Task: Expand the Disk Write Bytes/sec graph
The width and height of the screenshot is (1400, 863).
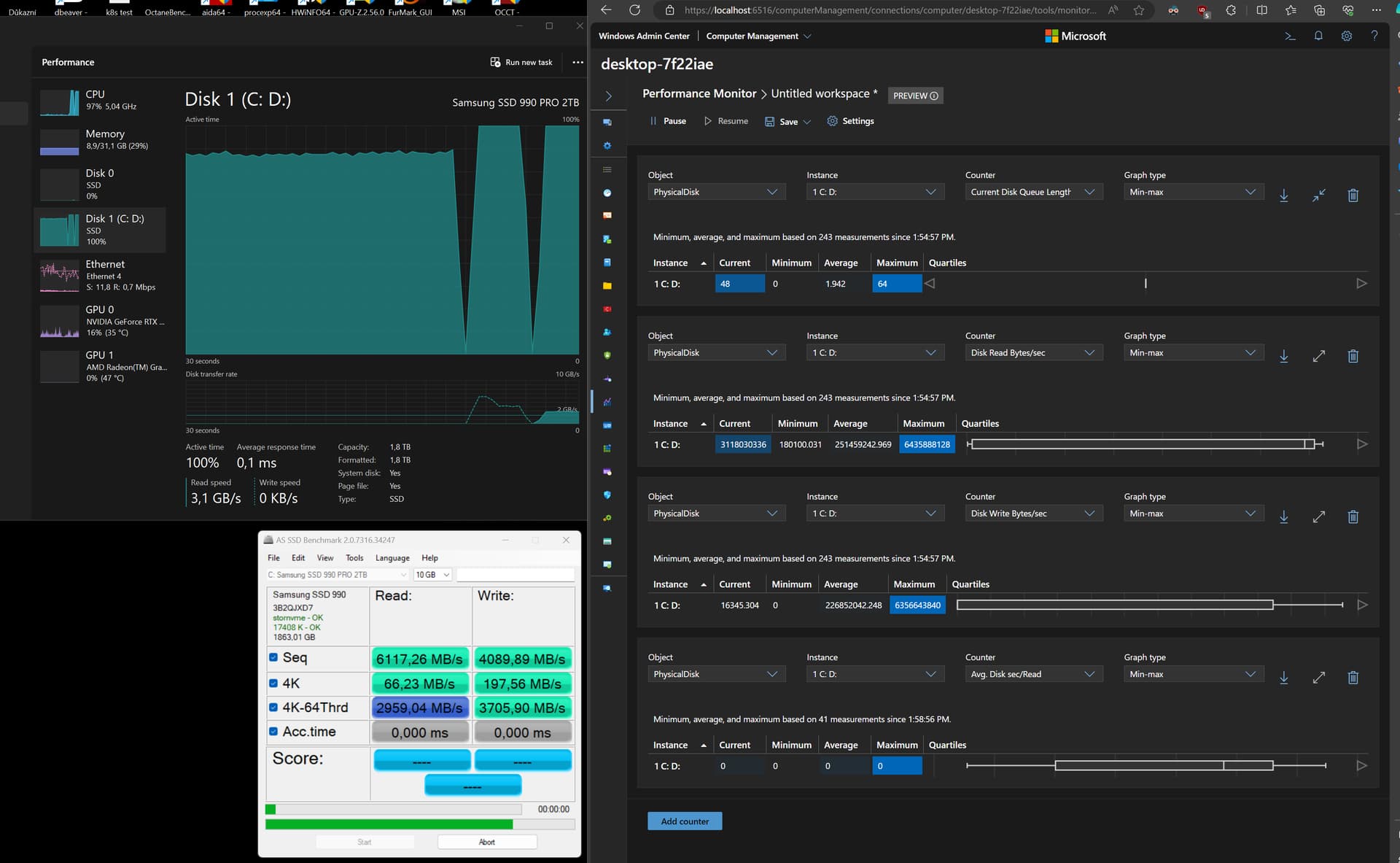Action: click(x=1318, y=517)
